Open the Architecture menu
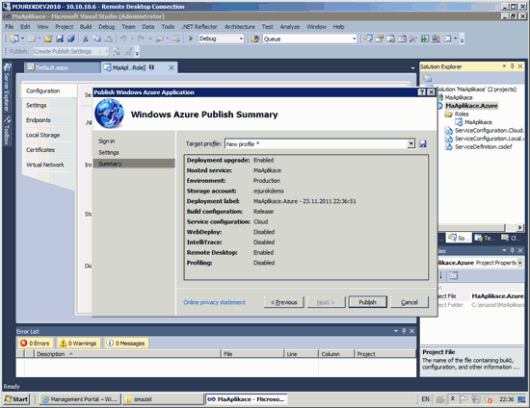The height and width of the screenshot is (408, 530). [240, 27]
